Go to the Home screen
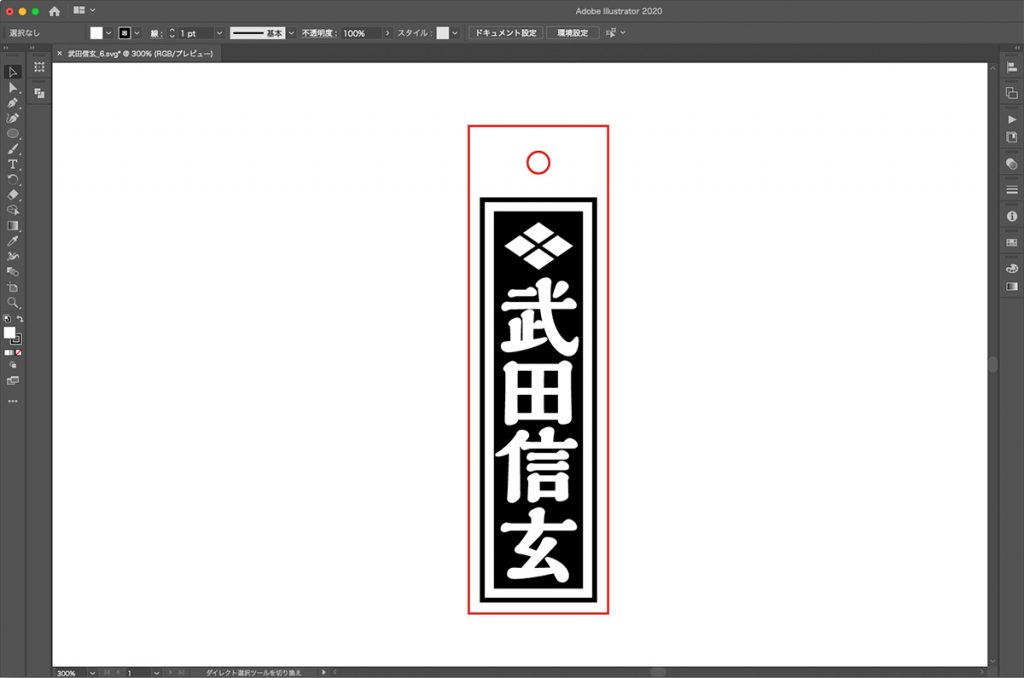The image size is (1024, 678). click(x=54, y=11)
